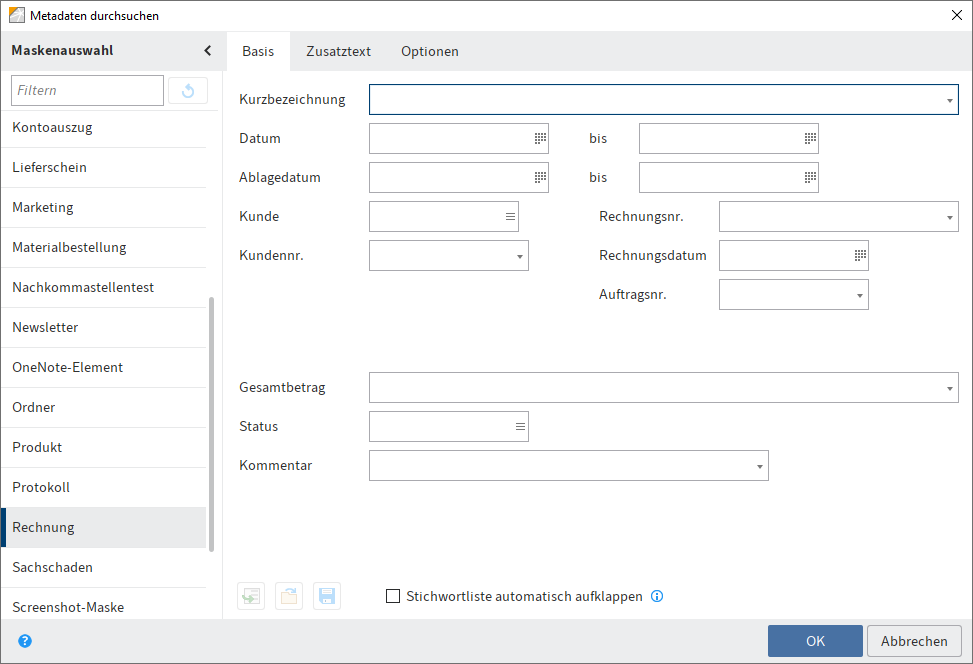Viewport: 973px width, 664px height.
Task: Open keyword list icon in Status field
Action: click(x=520, y=426)
